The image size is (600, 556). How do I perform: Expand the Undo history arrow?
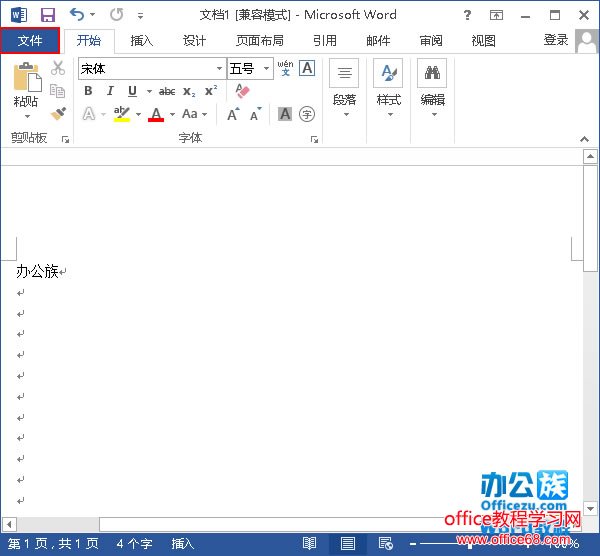pos(92,15)
